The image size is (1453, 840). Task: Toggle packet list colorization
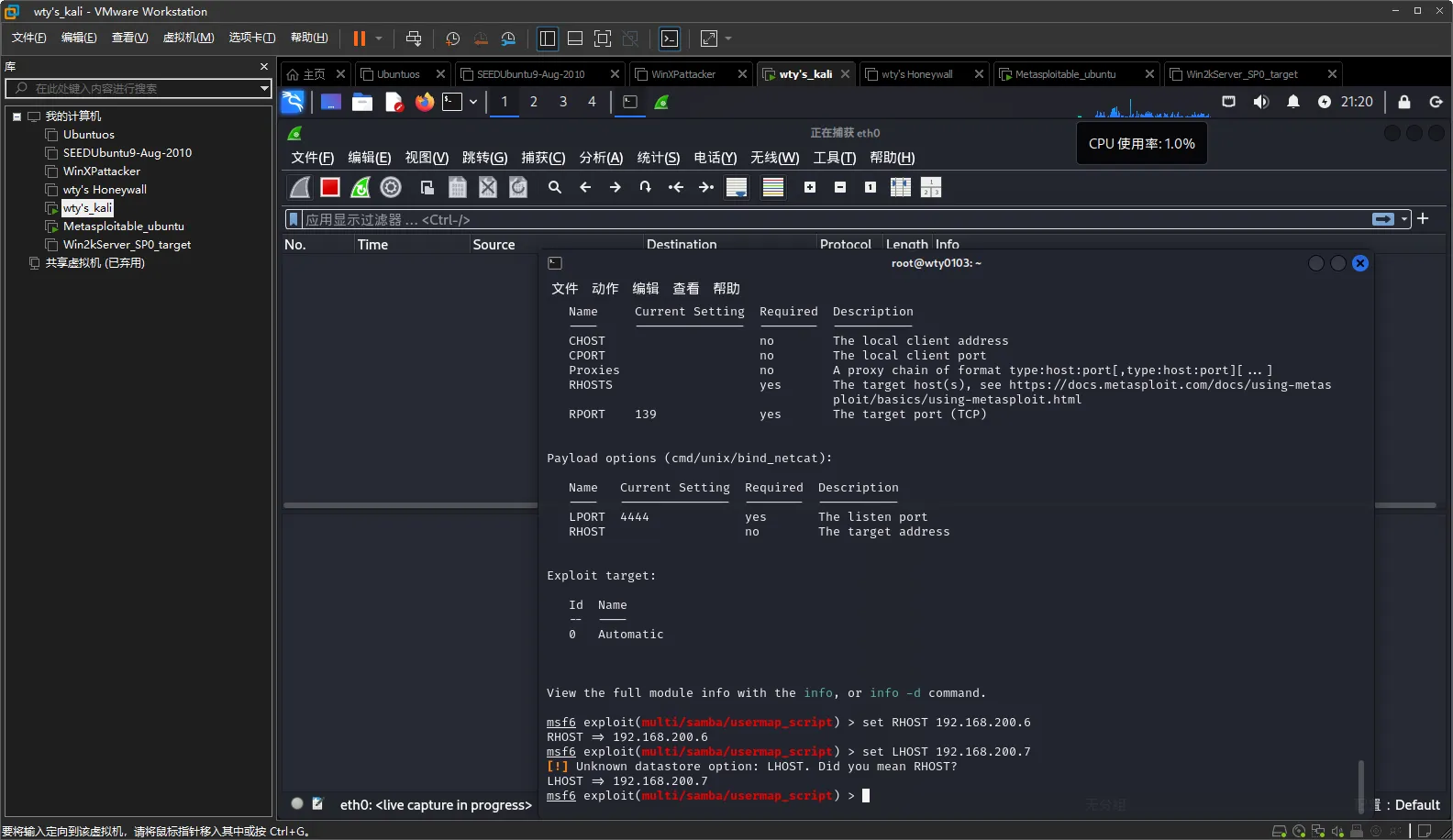(x=773, y=187)
